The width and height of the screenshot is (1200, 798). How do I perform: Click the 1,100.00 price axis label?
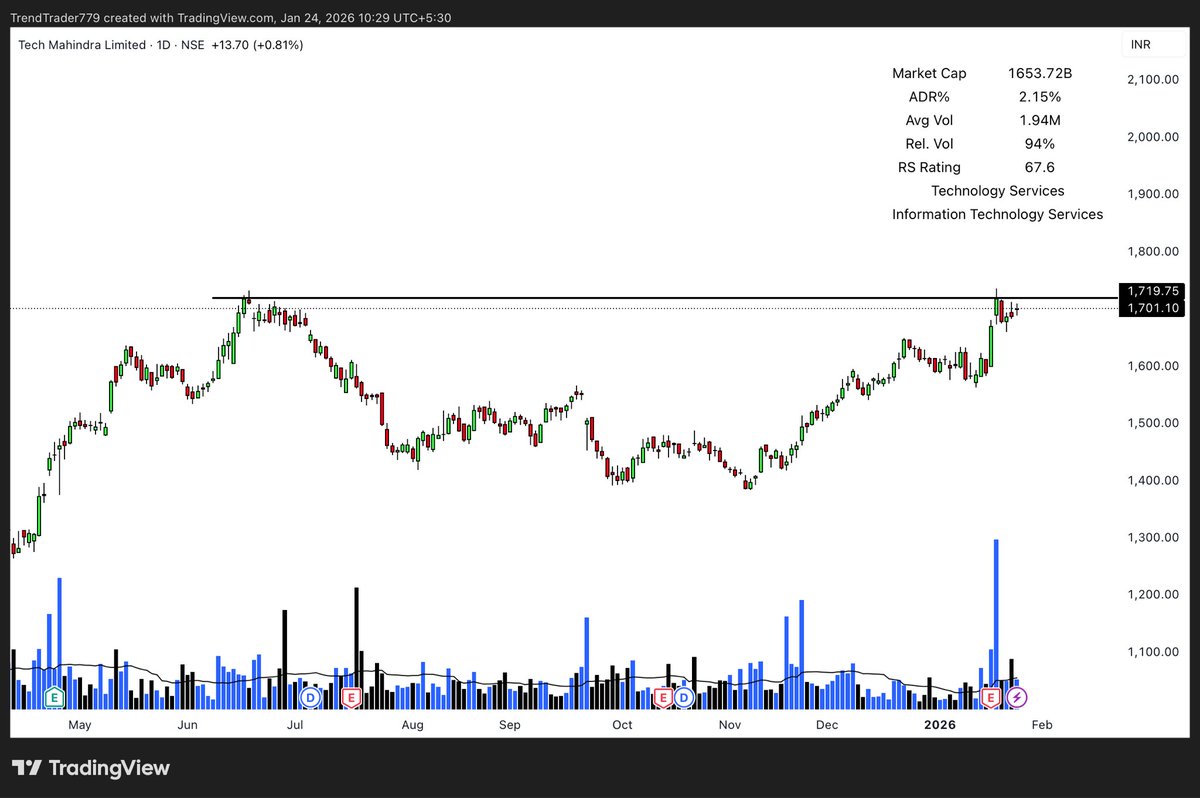coord(1155,652)
